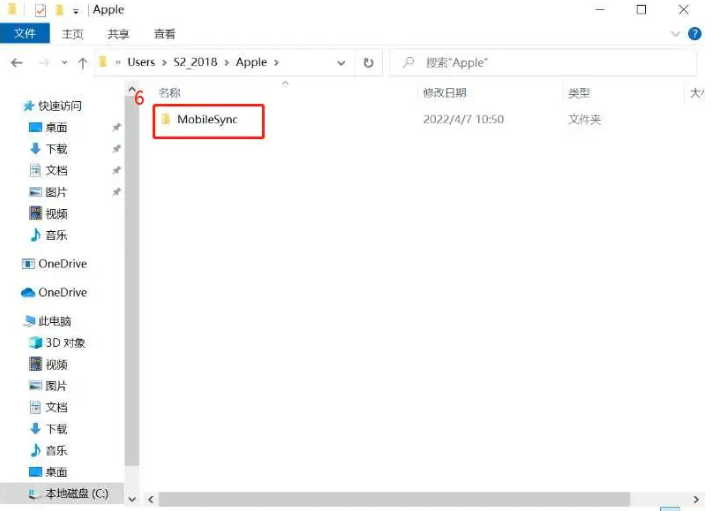Go forward with the right arrow
712x511 pixels.
coord(44,63)
